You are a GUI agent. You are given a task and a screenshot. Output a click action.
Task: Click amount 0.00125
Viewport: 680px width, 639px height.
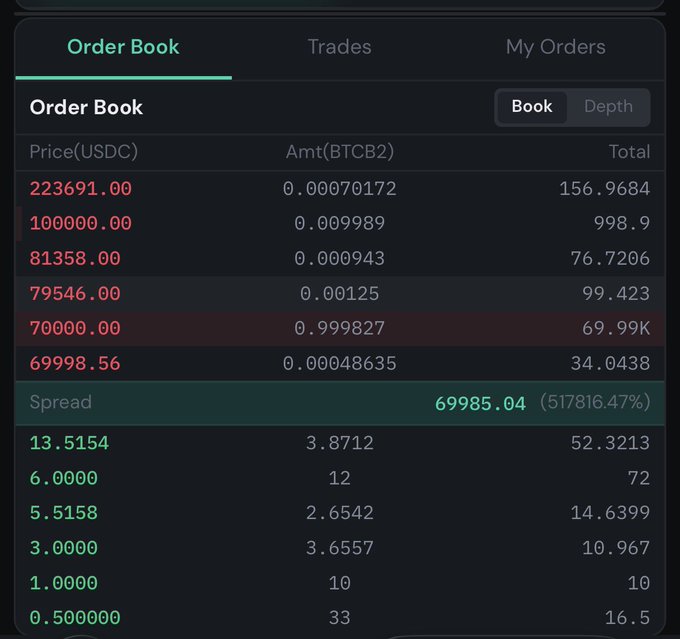340,294
